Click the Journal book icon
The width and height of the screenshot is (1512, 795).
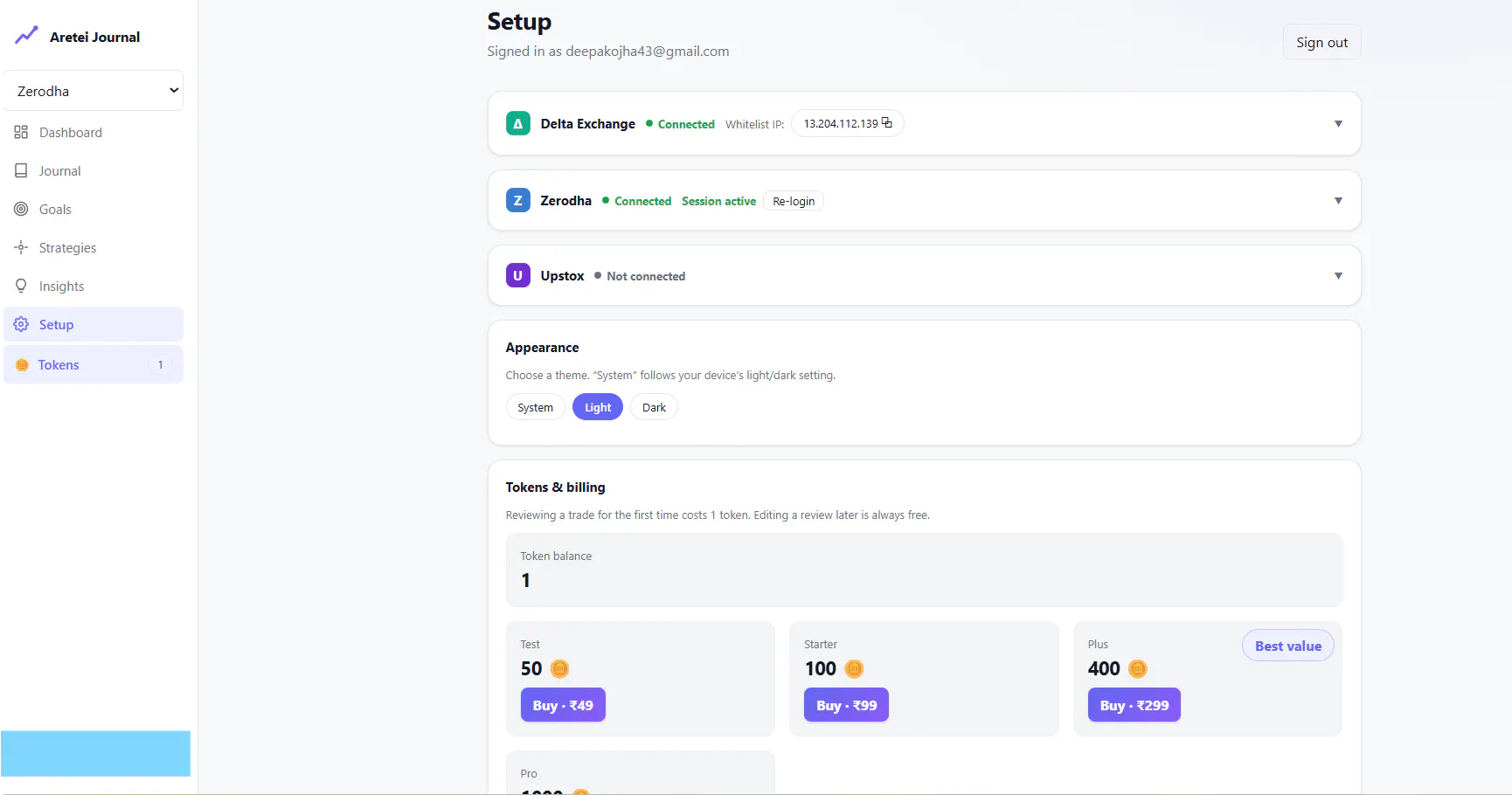[21, 171]
